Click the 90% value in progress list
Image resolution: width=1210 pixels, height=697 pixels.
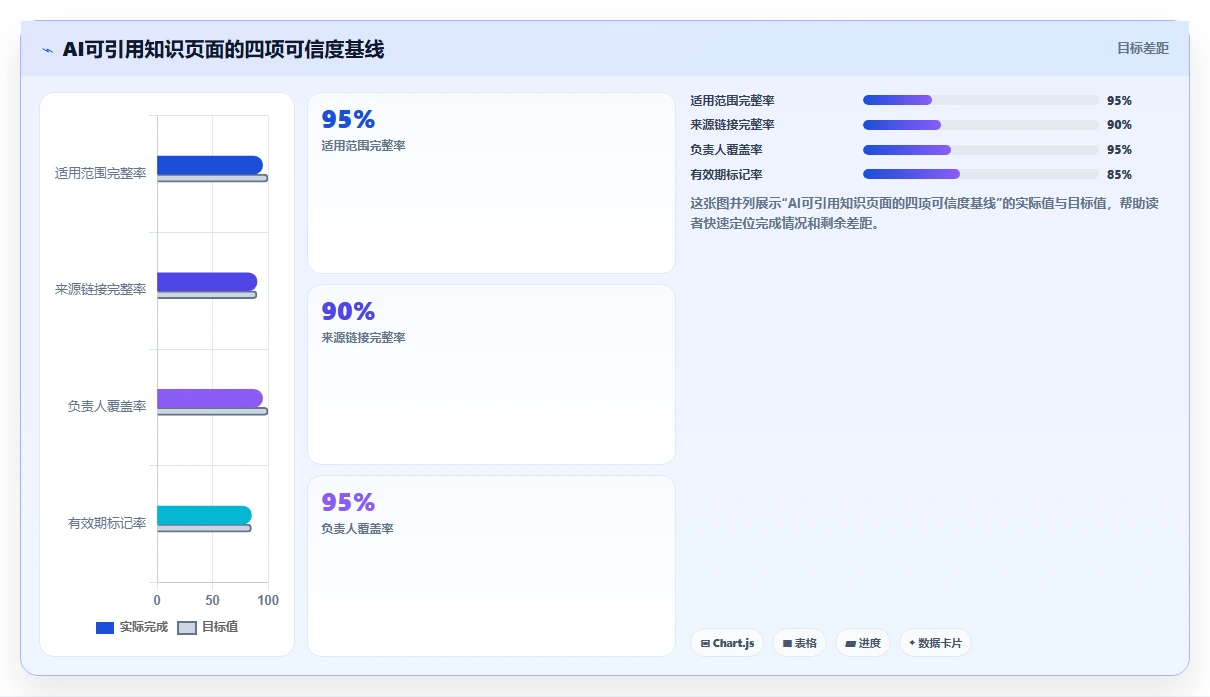pyautogui.click(x=1120, y=125)
